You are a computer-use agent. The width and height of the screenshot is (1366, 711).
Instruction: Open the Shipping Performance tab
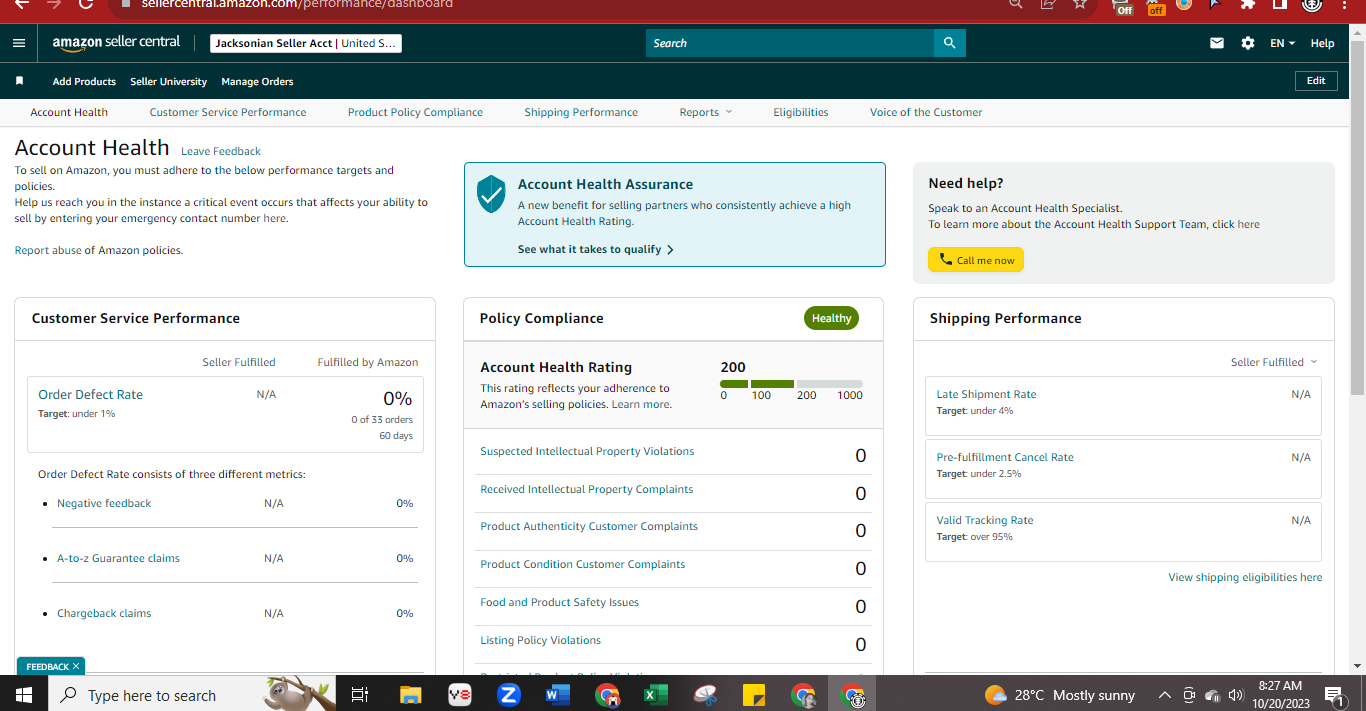coord(581,112)
